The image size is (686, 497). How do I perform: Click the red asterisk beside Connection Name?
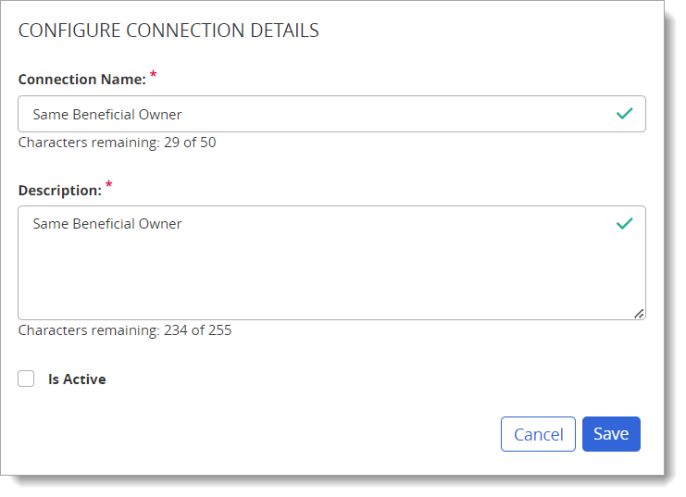click(x=153, y=74)
